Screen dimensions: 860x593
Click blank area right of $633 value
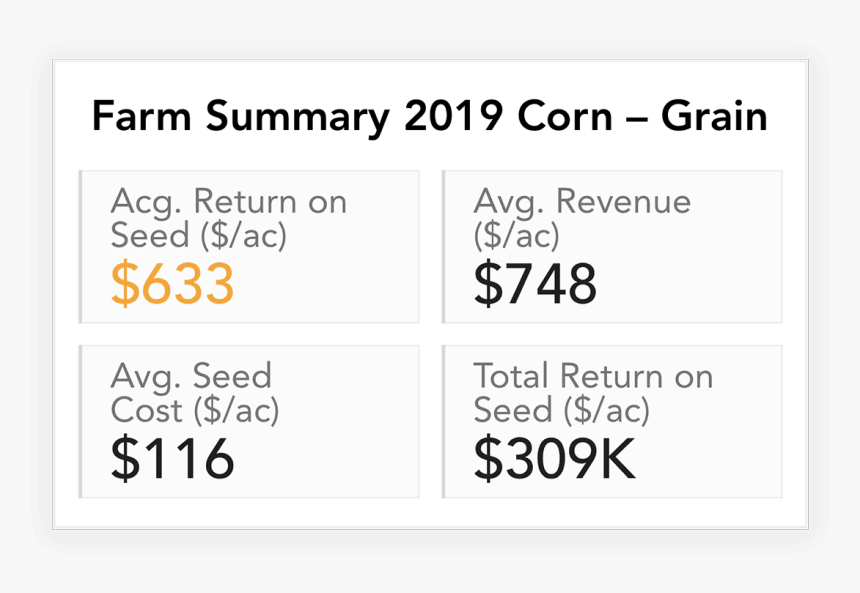pyautogui.click(x=330, y=285)
